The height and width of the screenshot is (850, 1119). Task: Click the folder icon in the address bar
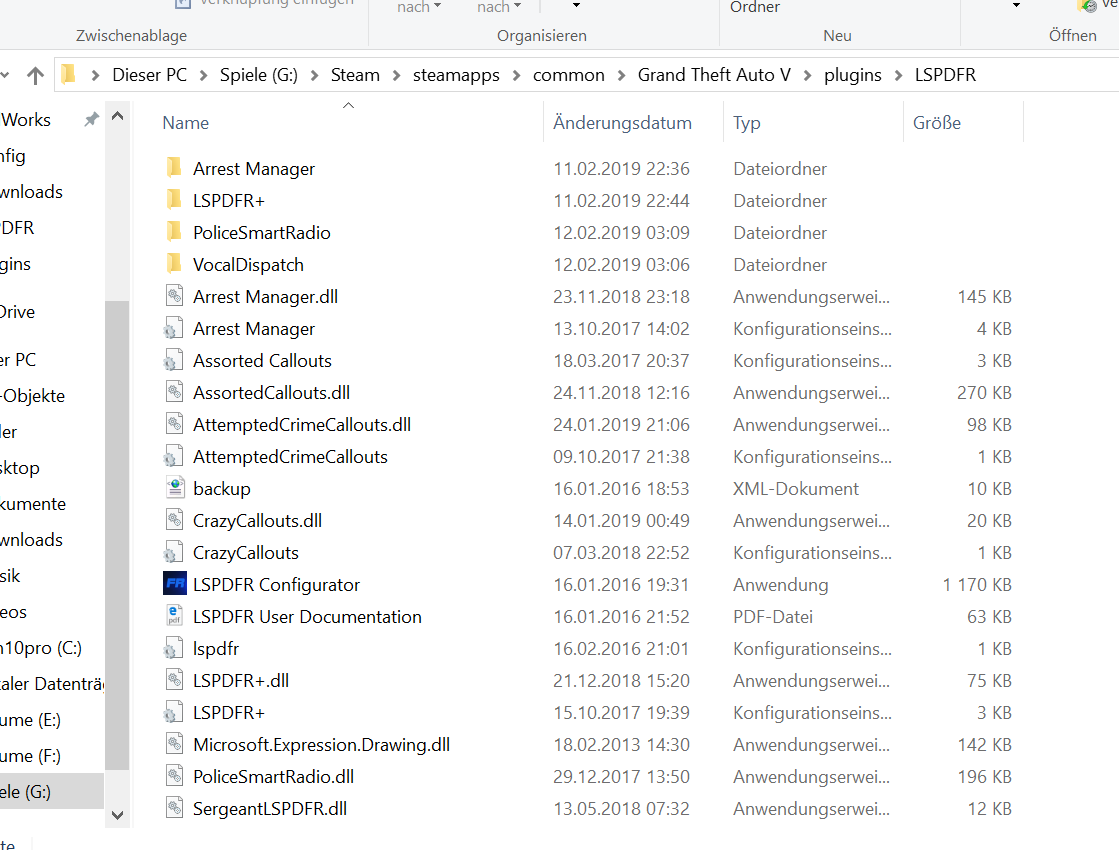click(x=69, y=74)
